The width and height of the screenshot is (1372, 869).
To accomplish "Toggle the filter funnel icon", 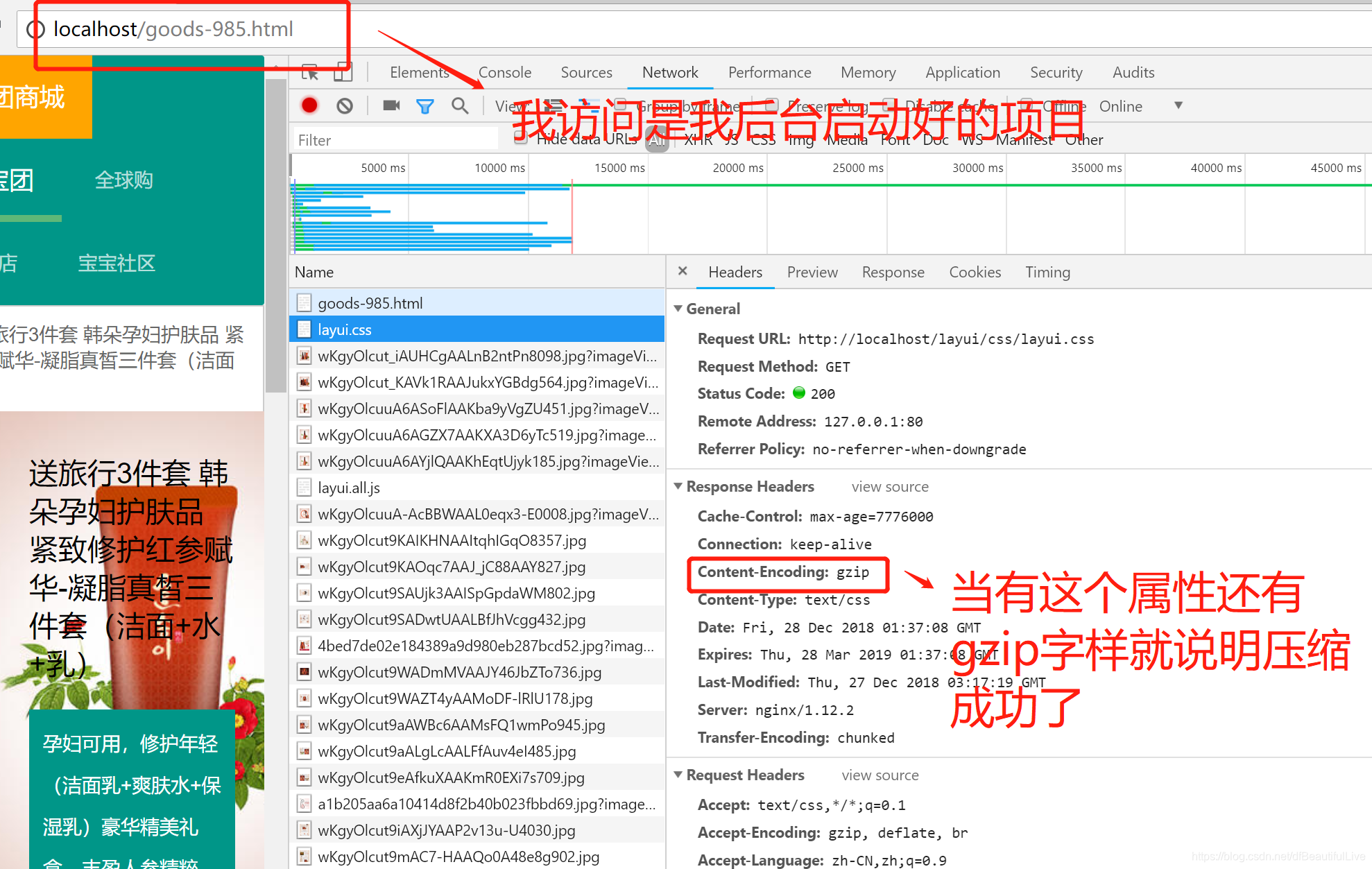I will click(x=425, y=106).
